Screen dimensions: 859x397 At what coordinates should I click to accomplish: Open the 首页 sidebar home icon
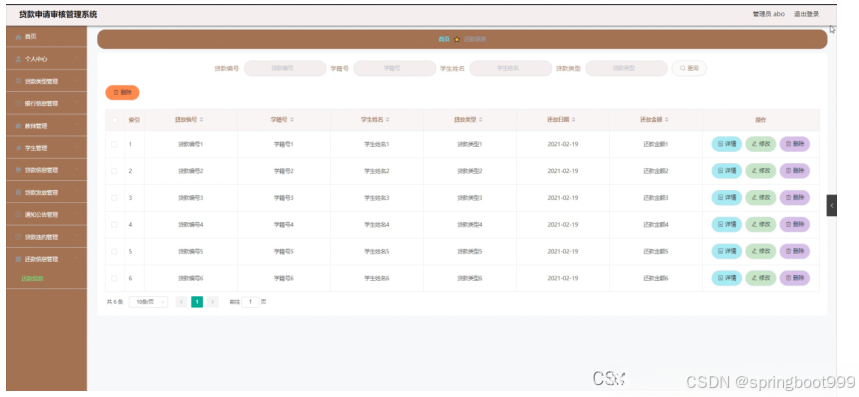coord(18,37)
